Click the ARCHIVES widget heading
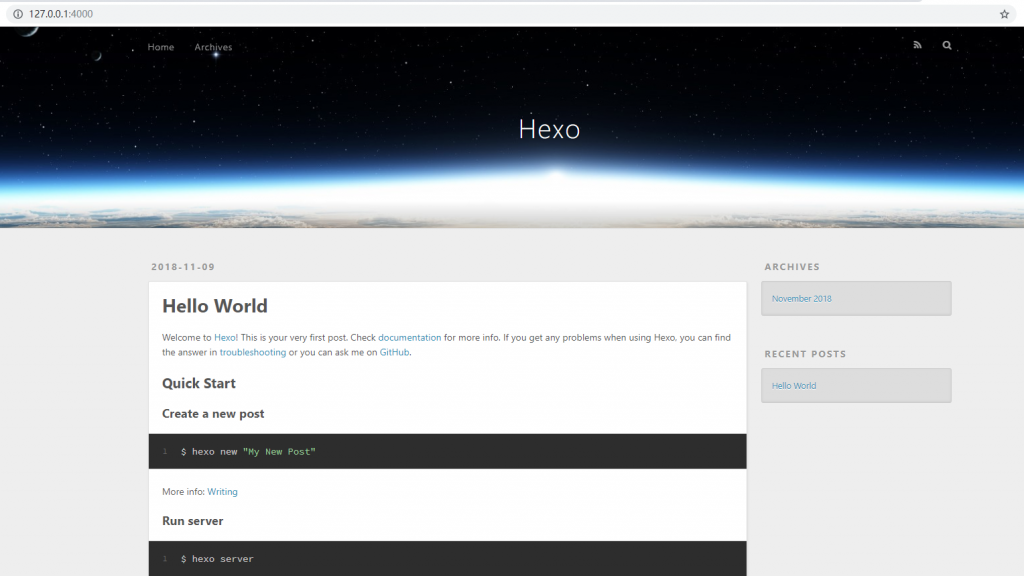Image resolution: width=1024 pixels, height=576 pixels. click(x=792, y=266)
